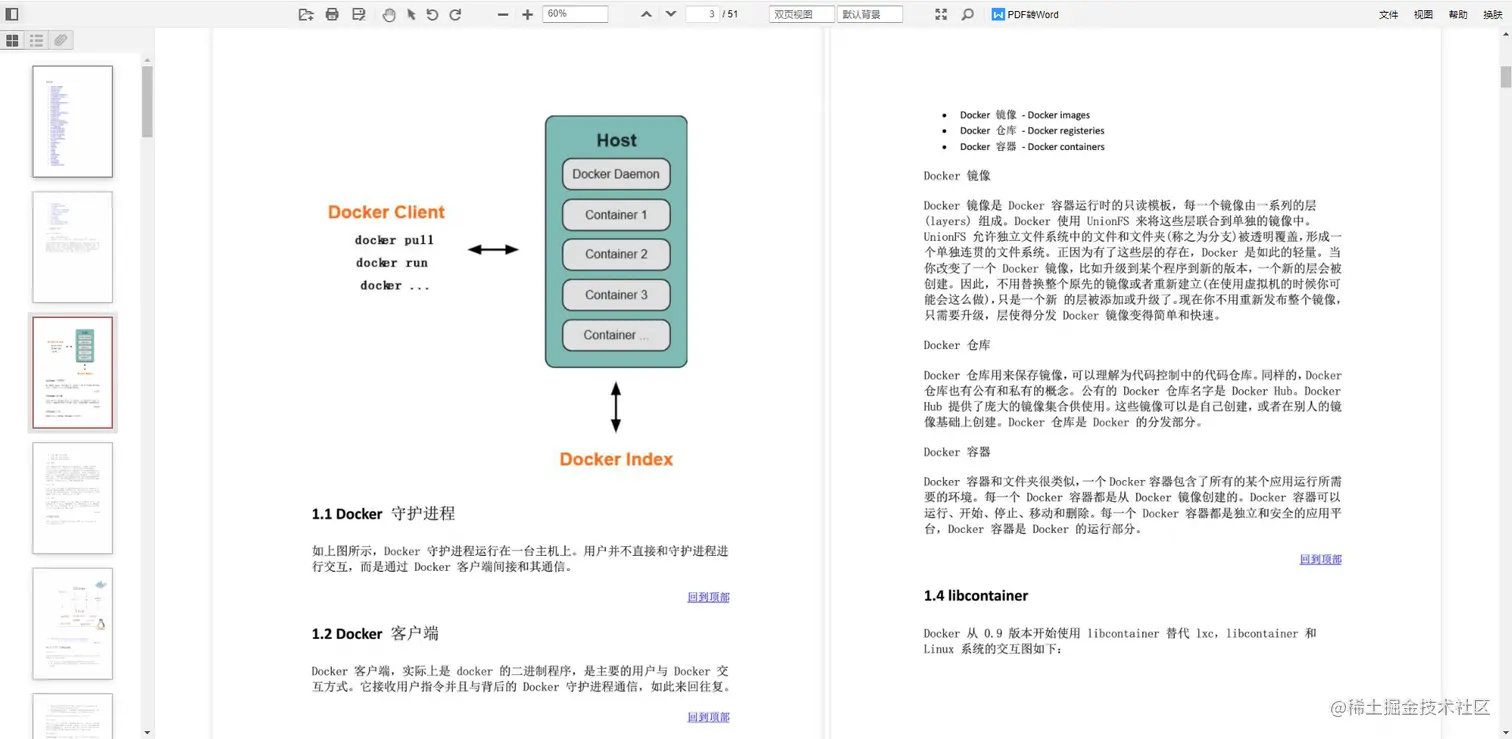Open the 60% zoom level combo box

click(575, 14)
